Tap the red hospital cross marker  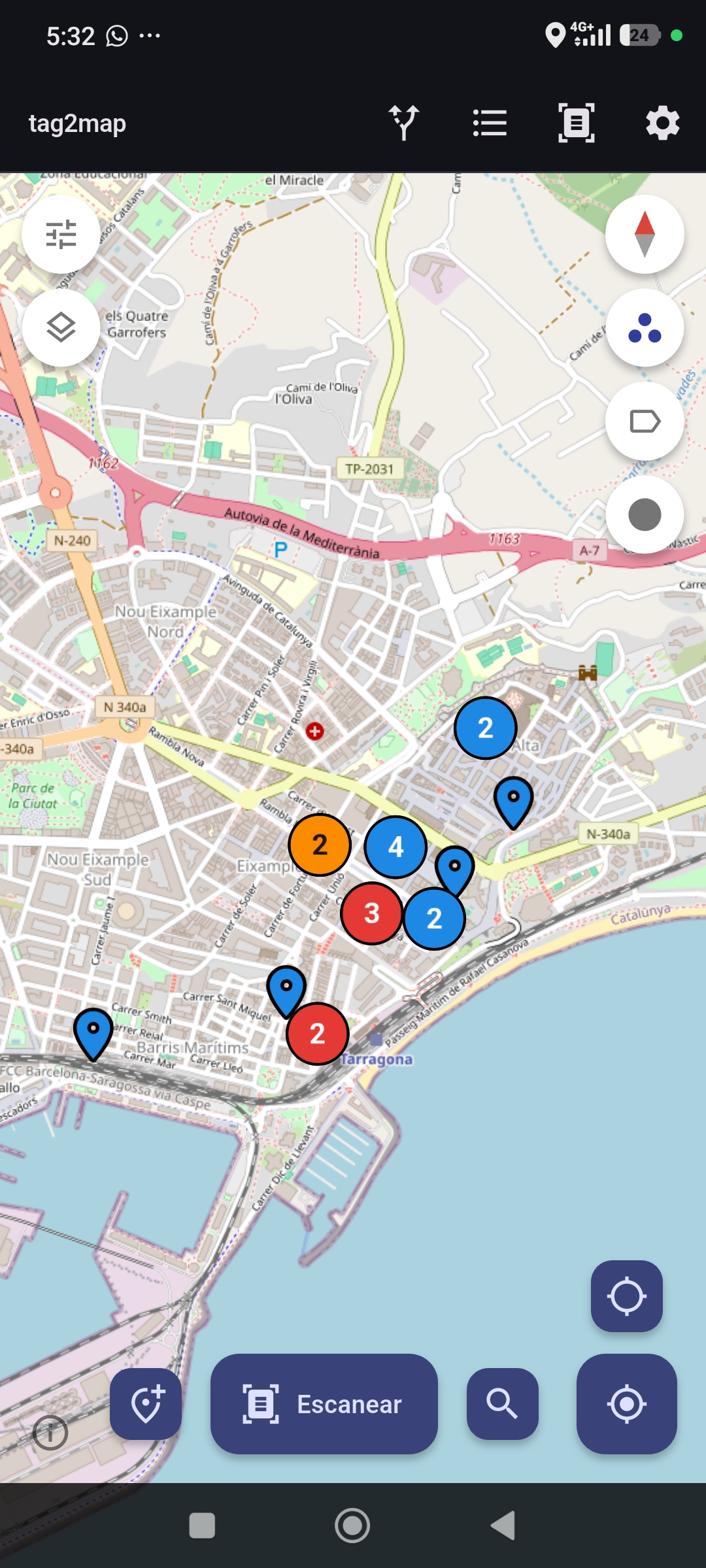[x=314, y=731]
